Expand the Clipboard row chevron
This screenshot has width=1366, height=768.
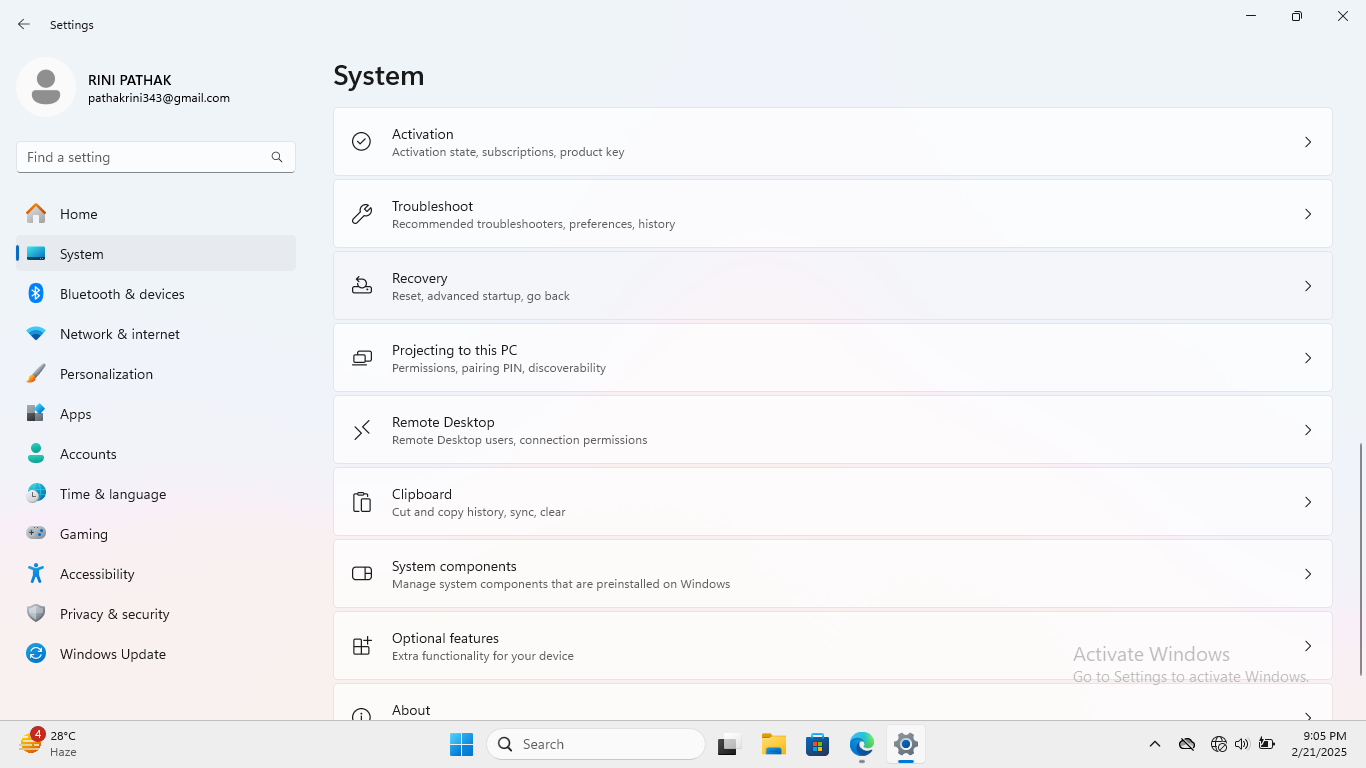coord(1307,502)
